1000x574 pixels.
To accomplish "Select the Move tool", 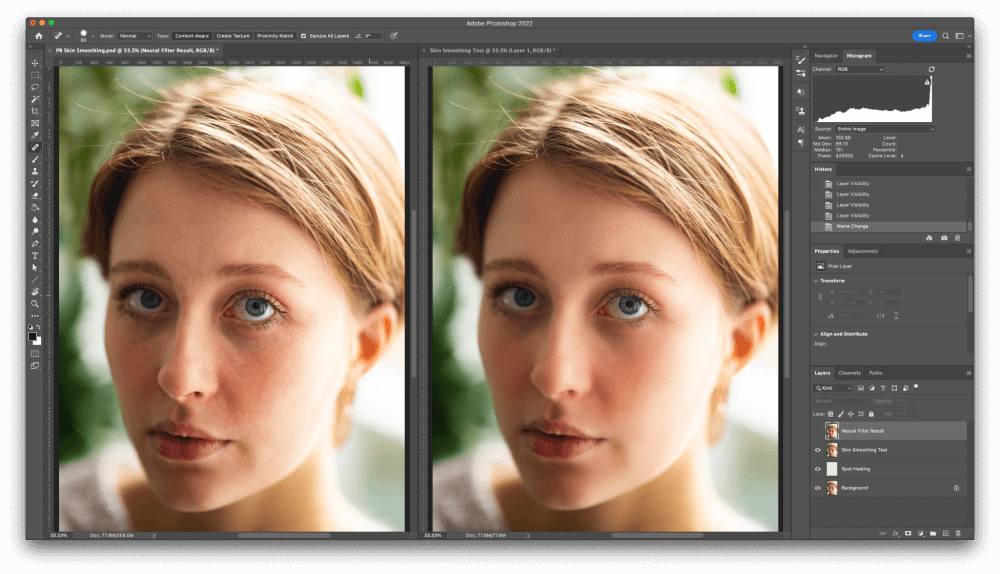I will (35, 63).
